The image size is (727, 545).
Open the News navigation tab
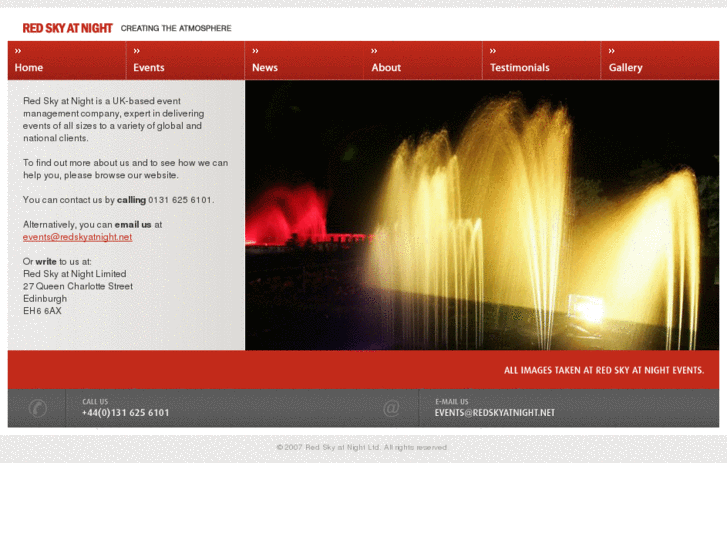pos(304,60)
